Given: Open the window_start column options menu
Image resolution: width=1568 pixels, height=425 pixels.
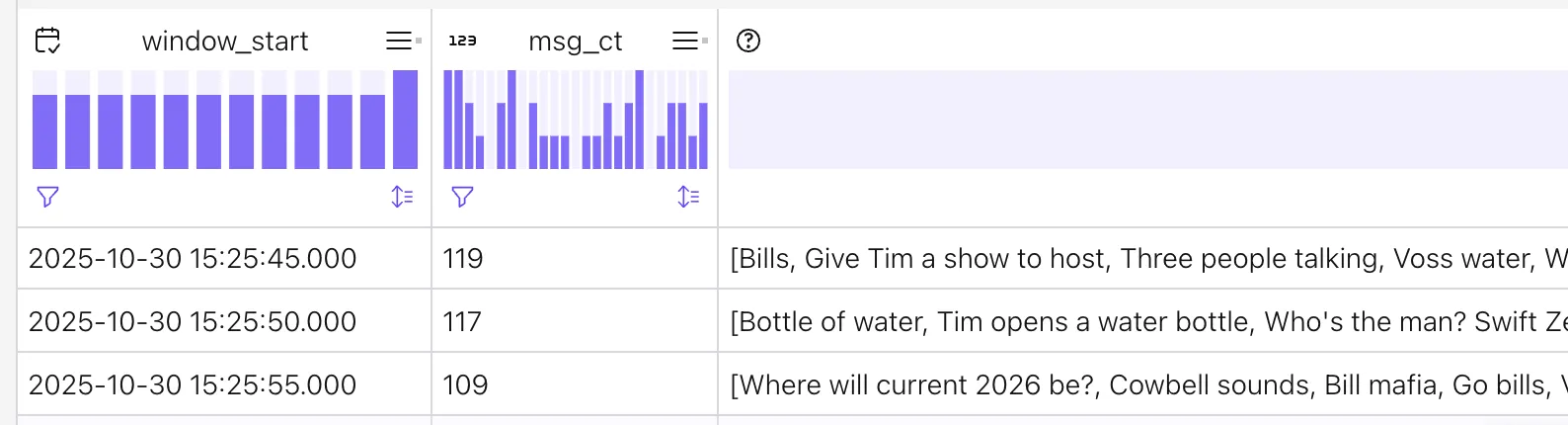Looking at the screenshot, I should point(399,41).
